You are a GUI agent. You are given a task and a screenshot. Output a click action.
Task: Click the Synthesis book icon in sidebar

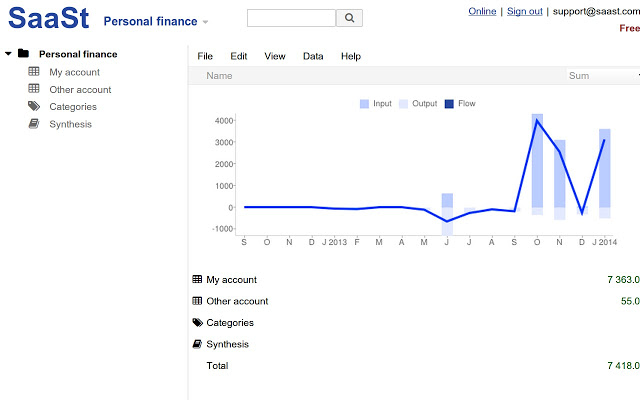[x=34, y=124]
